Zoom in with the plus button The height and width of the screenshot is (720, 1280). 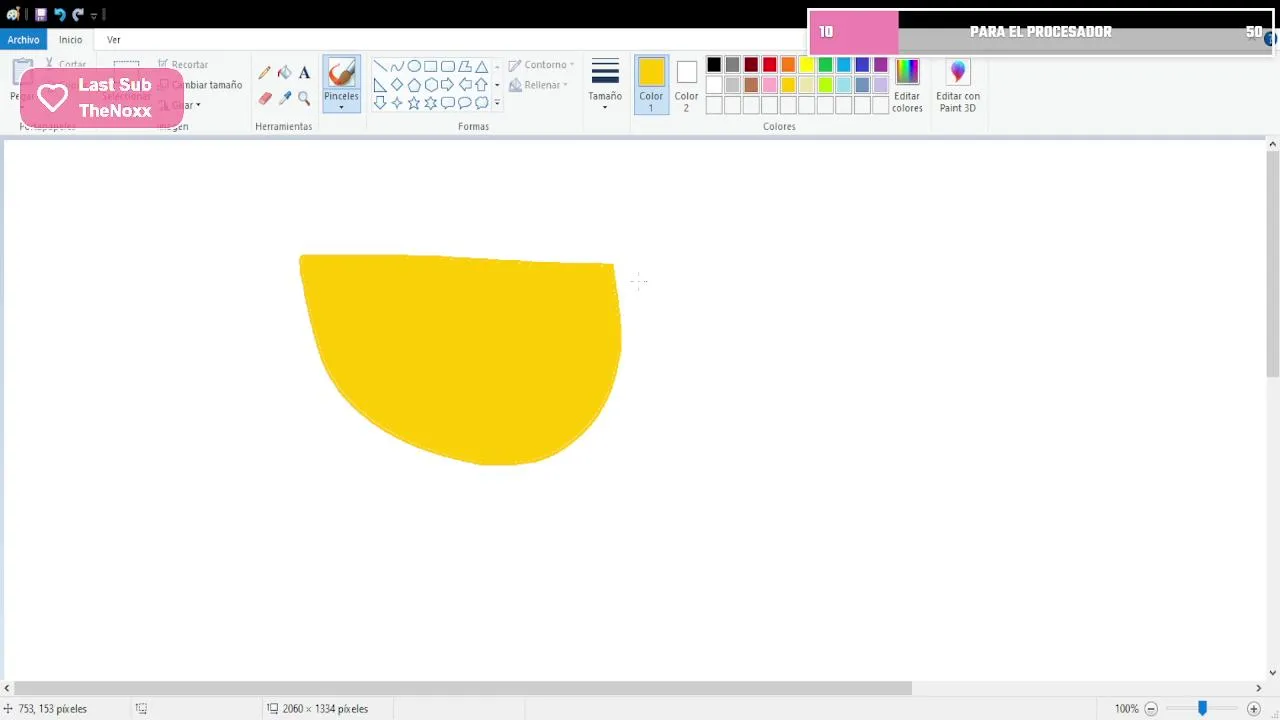coord(1254,708)
